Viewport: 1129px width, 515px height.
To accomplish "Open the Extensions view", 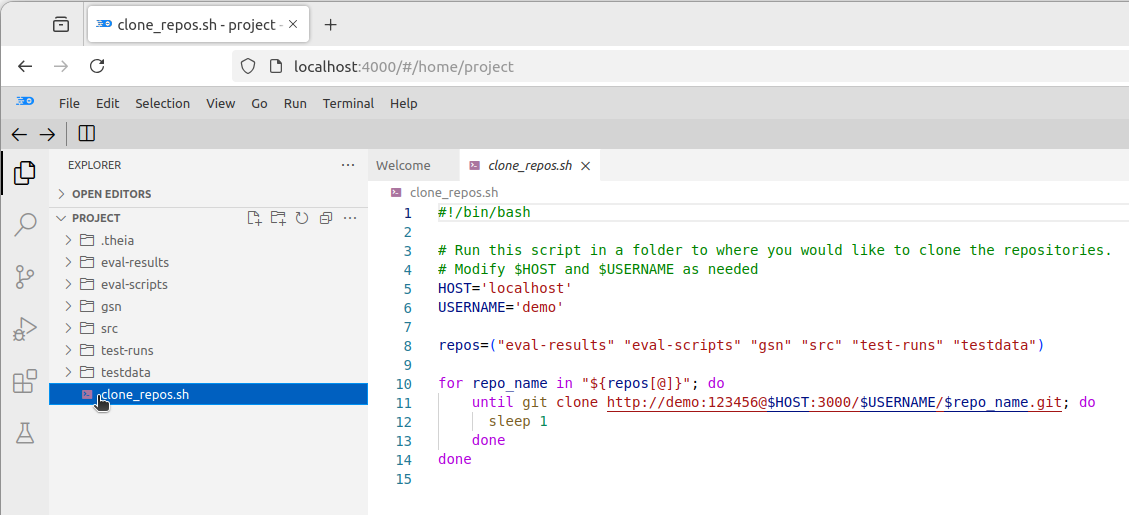I will tap(24, 381).
